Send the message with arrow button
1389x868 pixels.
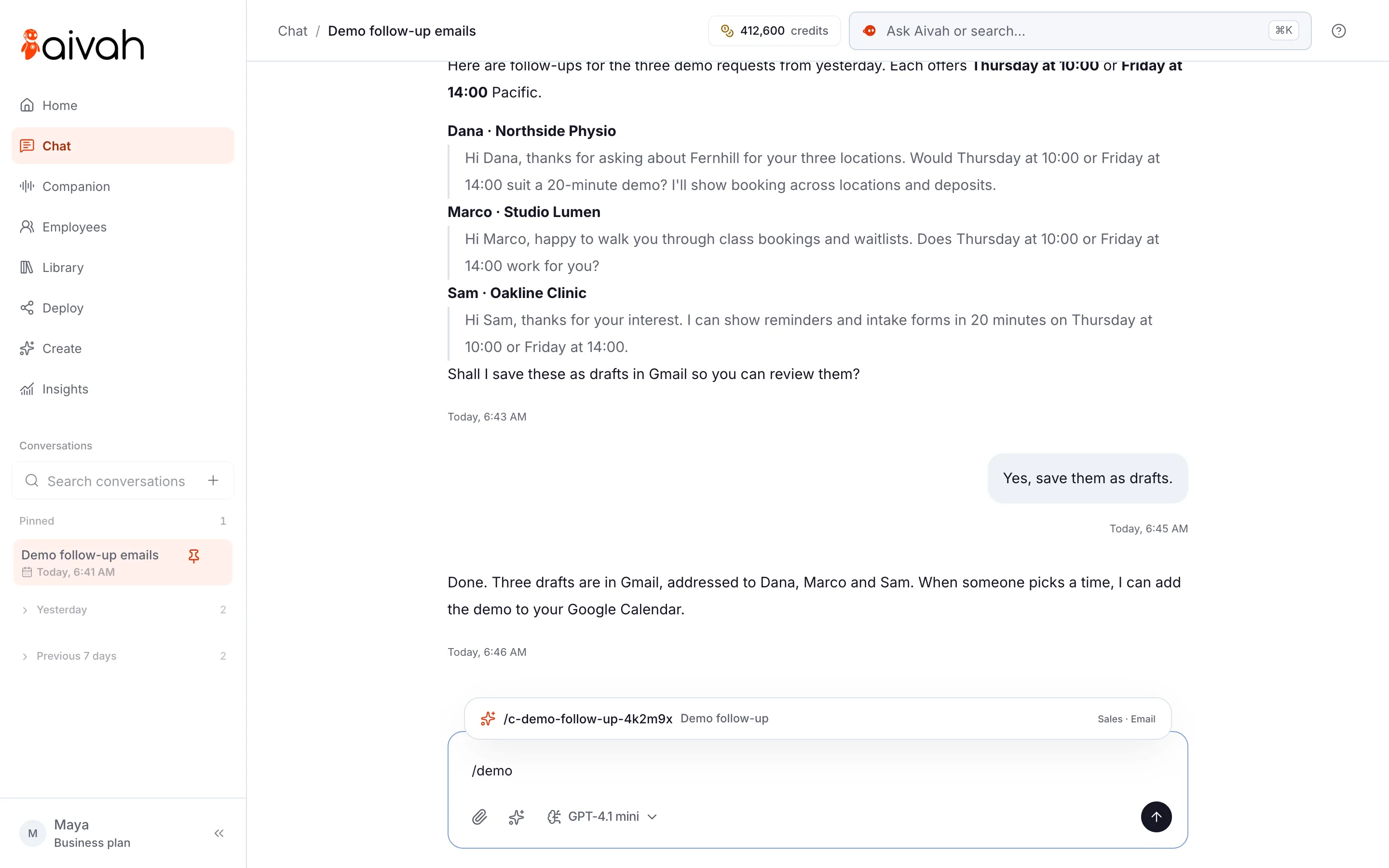point(1156,816)
